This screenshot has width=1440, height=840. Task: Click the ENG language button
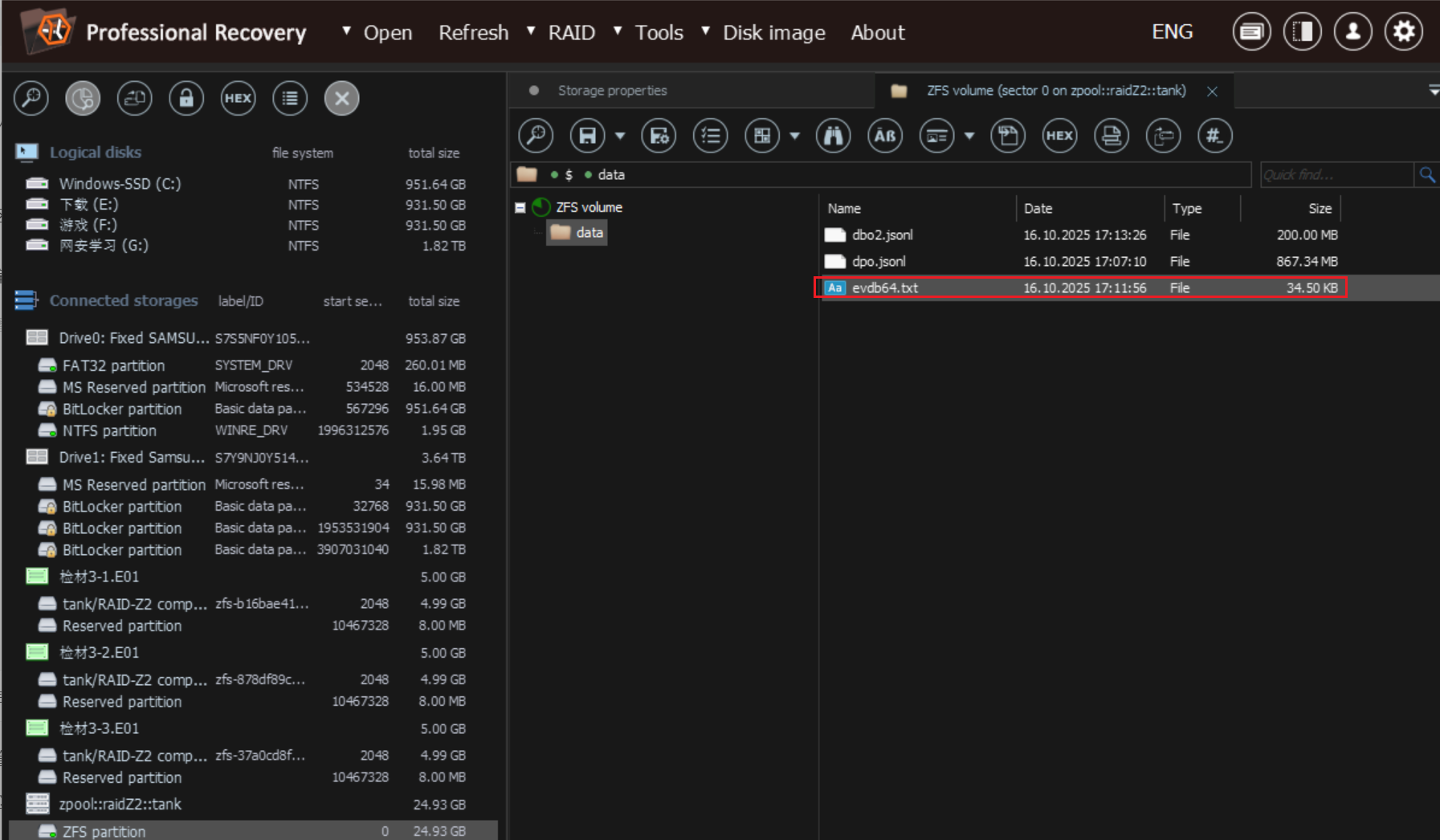pos(1172,32)
